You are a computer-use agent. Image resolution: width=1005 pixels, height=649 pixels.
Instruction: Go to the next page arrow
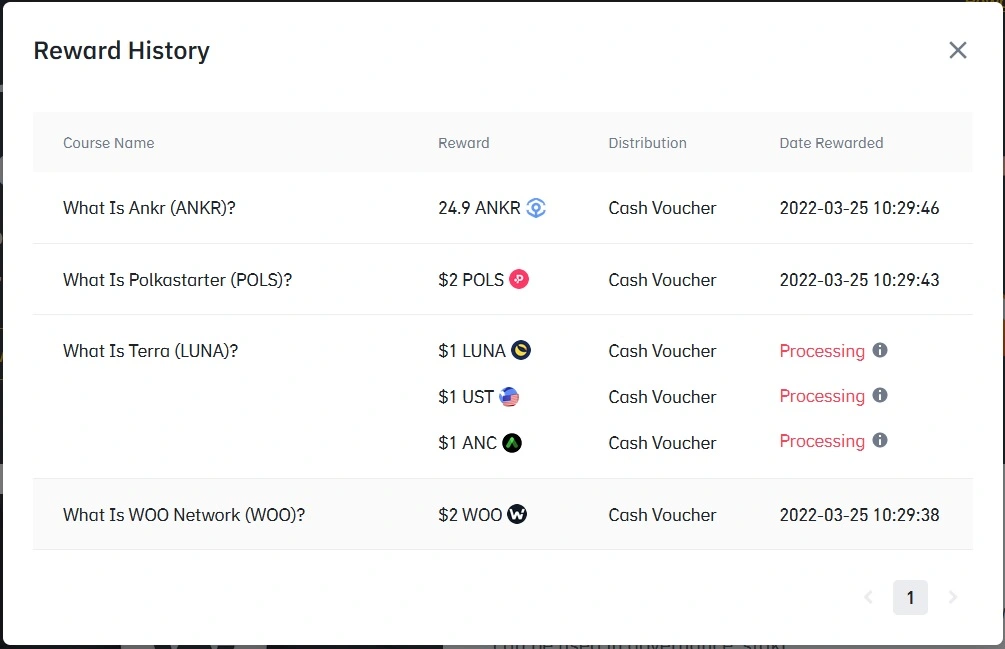tap(952, 597)
